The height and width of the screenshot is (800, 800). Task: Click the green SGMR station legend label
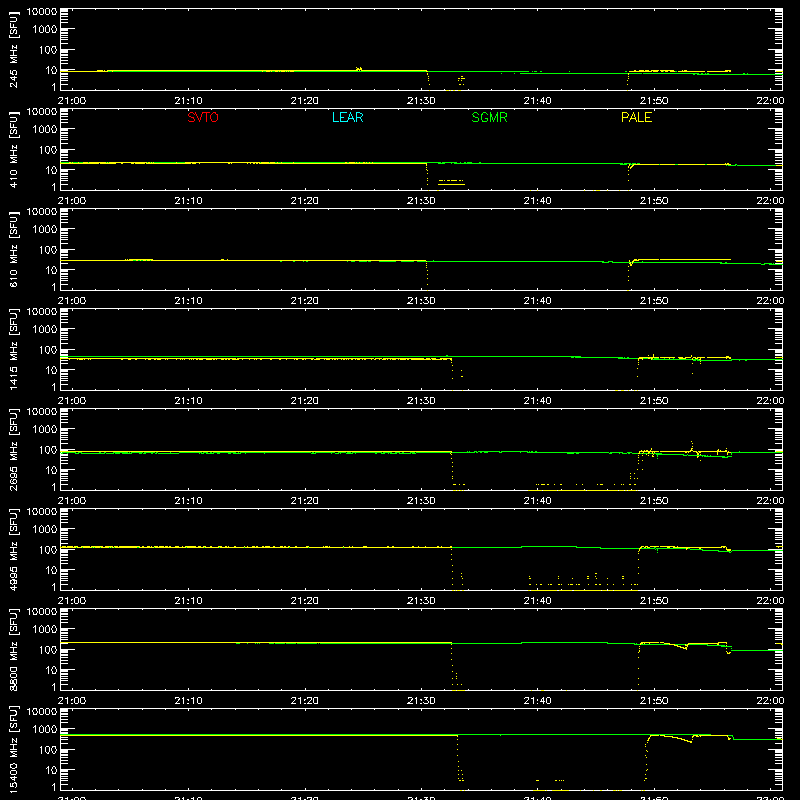[489, 117]
